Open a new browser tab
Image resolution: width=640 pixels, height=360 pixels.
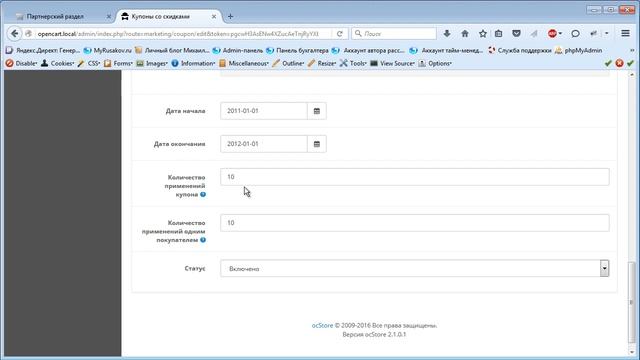pos(230,16)
